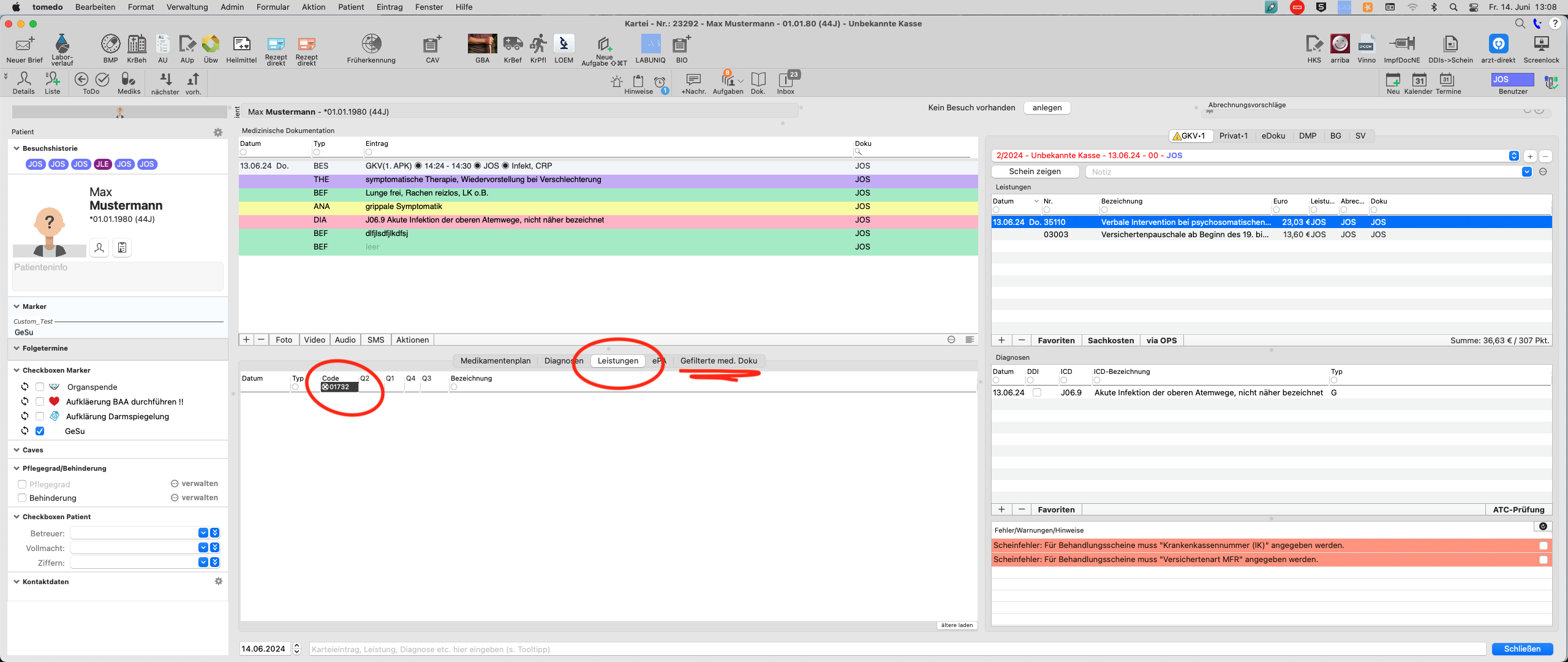Open the Mediks toolbar icon
Image resolution: width=1568 pixels, height=662 pixels.
pyautogui.click(x=129, y=83)
